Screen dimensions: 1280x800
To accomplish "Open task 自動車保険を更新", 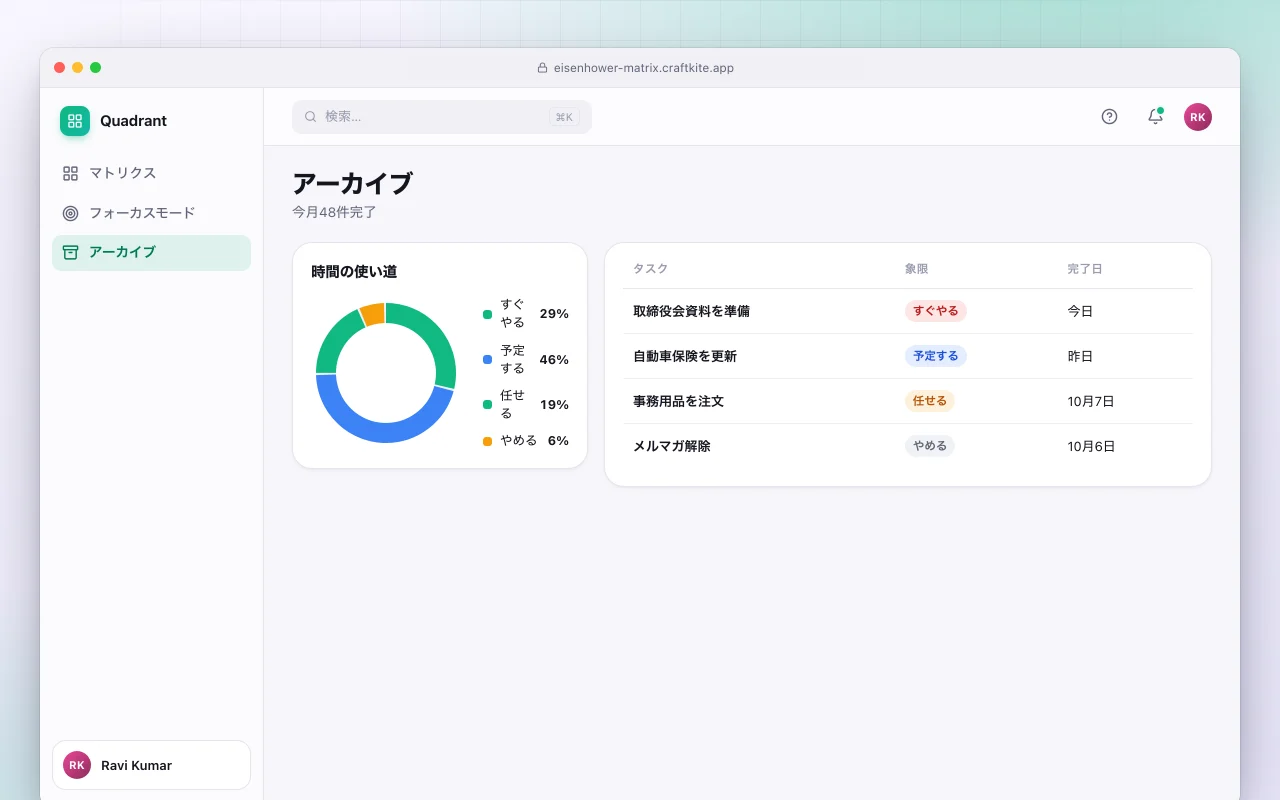I will point(685,356).
